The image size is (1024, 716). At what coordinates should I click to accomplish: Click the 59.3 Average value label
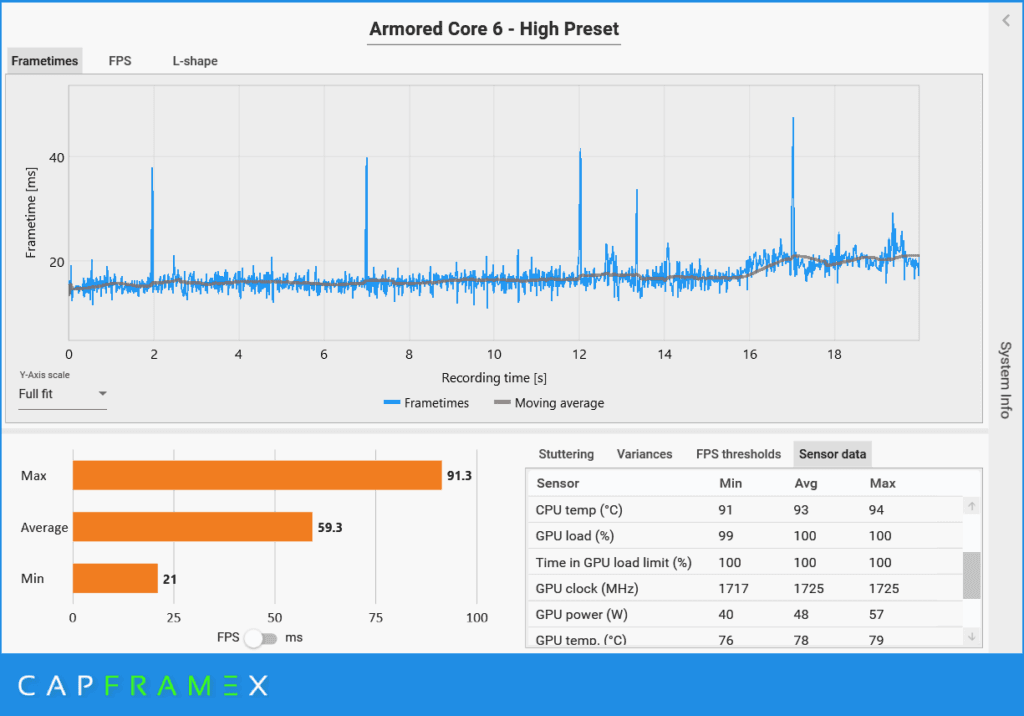pos(330,527)
